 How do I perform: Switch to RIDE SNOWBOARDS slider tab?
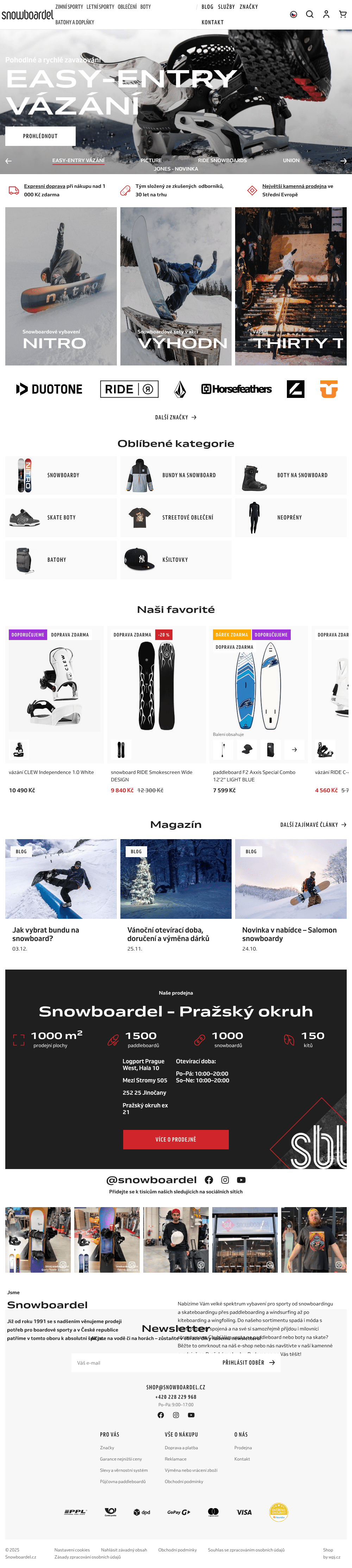tap(222, 161)
